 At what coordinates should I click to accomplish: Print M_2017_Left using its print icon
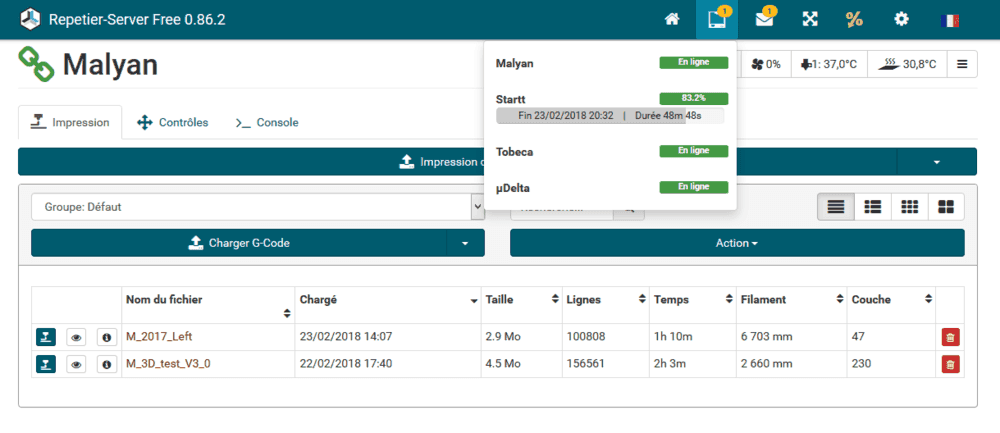46,337
